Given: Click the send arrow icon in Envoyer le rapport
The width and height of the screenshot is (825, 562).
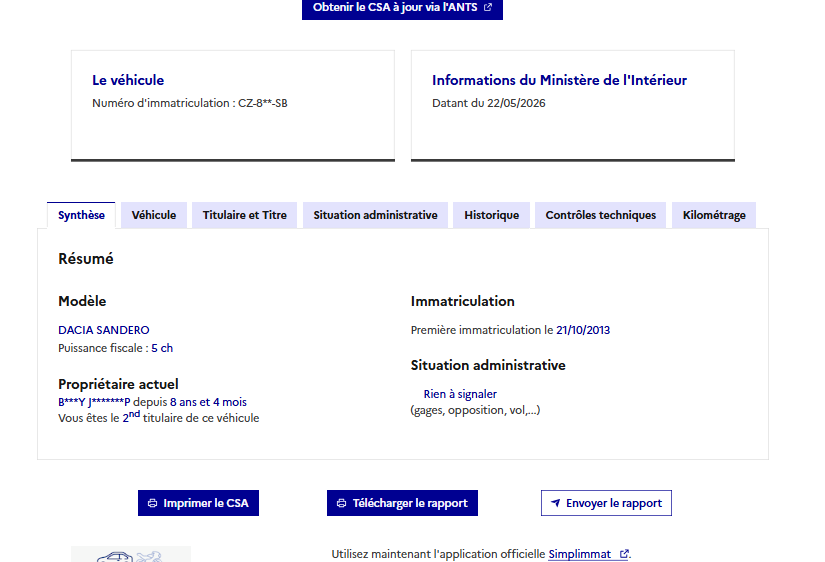Looking at the screenshot, I should pos(555,503).
